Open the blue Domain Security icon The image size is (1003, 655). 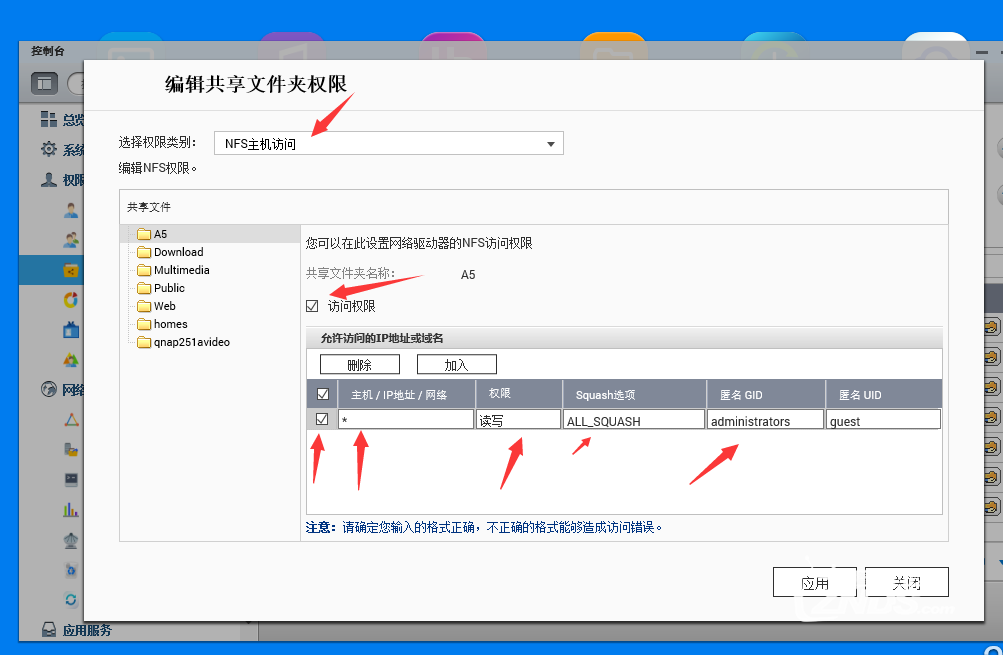click(71, 329)
